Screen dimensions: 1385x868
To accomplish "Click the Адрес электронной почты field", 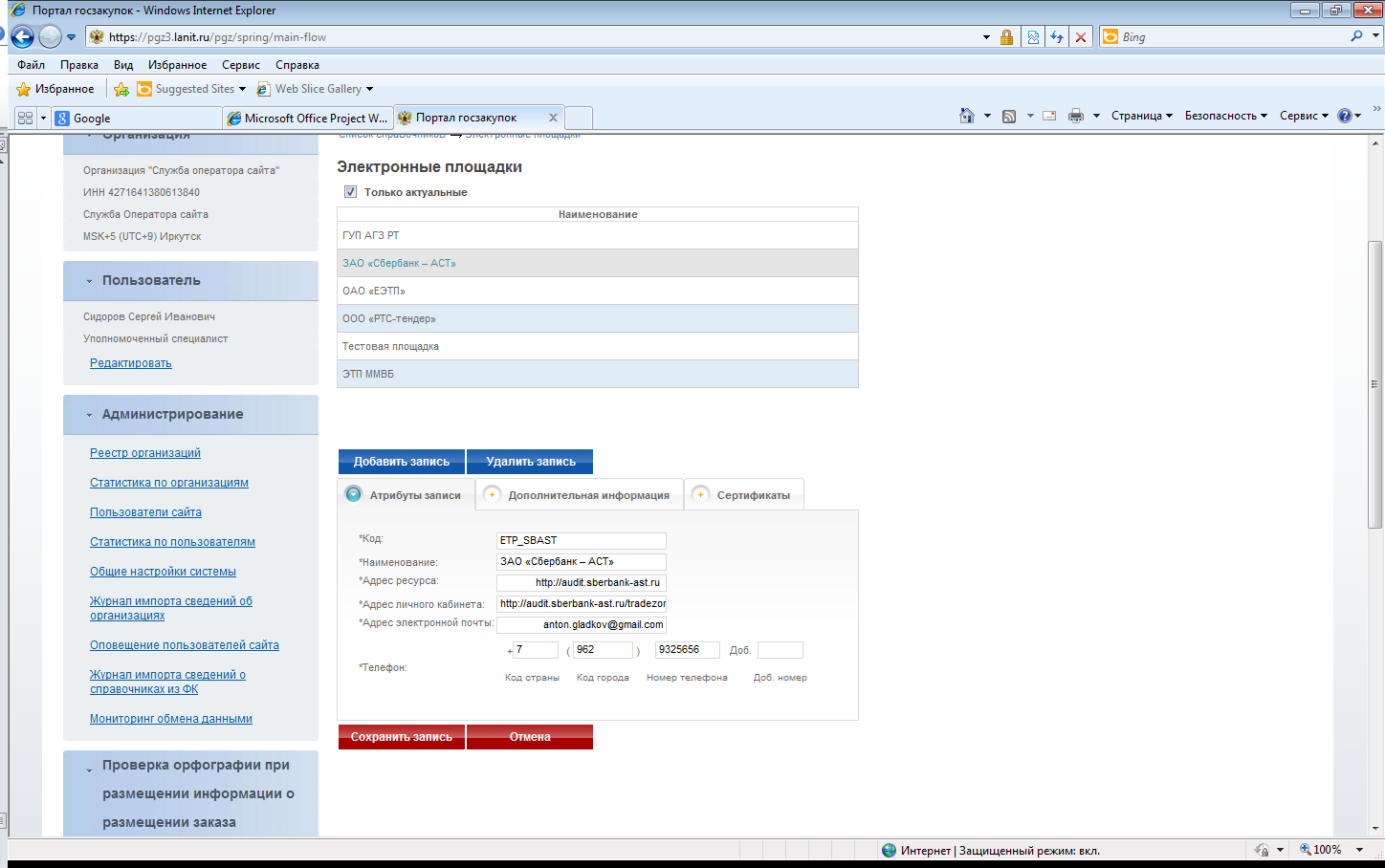I will pyautogui.click(x=582, y=624).
